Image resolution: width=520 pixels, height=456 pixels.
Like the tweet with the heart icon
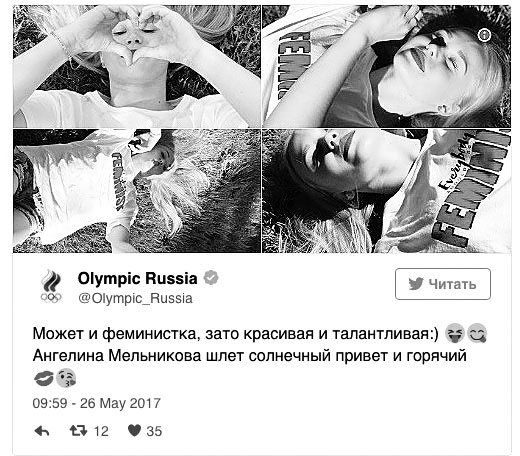point(135,430)
